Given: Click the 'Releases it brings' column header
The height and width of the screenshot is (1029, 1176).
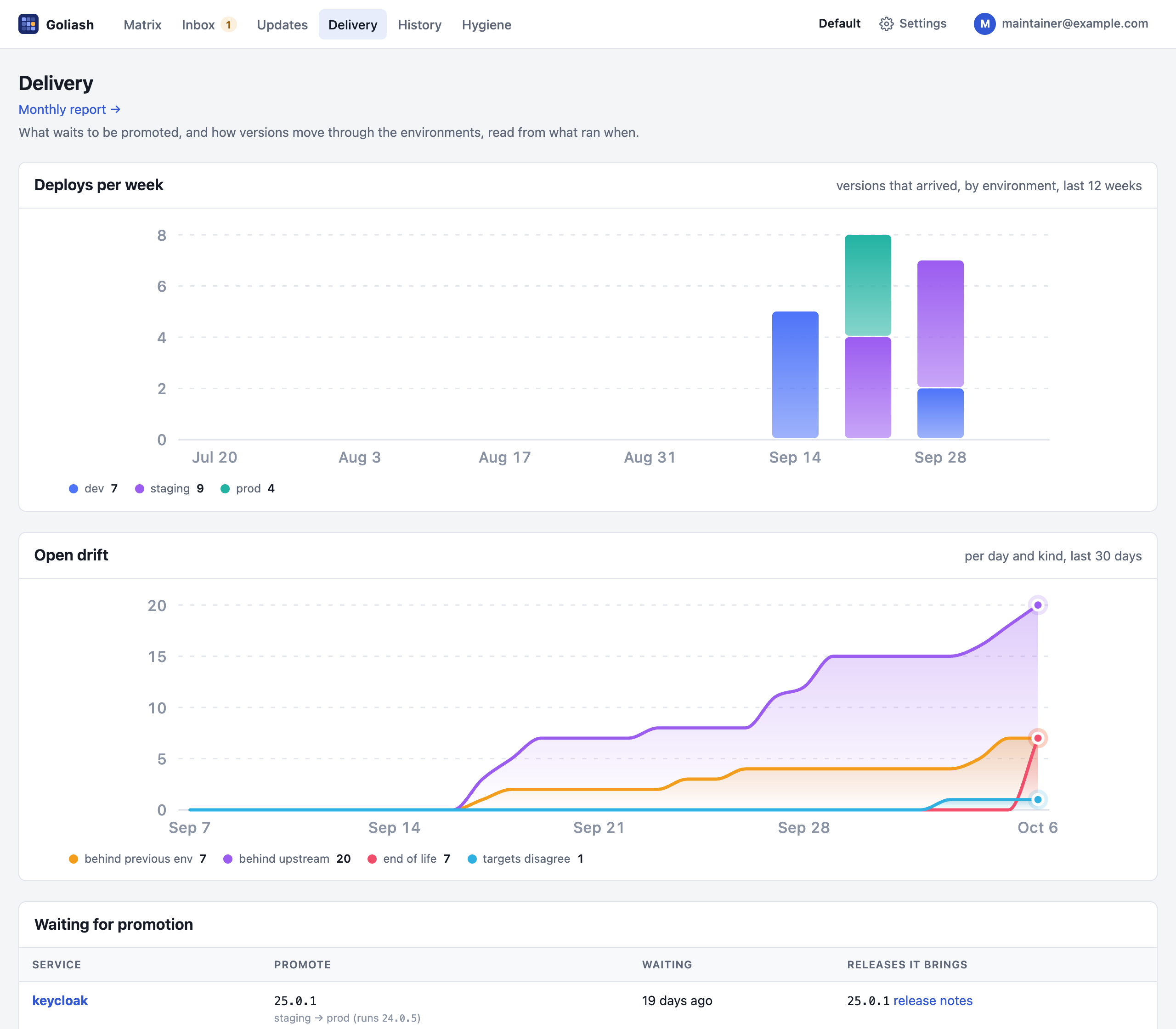Looking at the screenshot, I should pyautogui.click(x=907, y=965).
